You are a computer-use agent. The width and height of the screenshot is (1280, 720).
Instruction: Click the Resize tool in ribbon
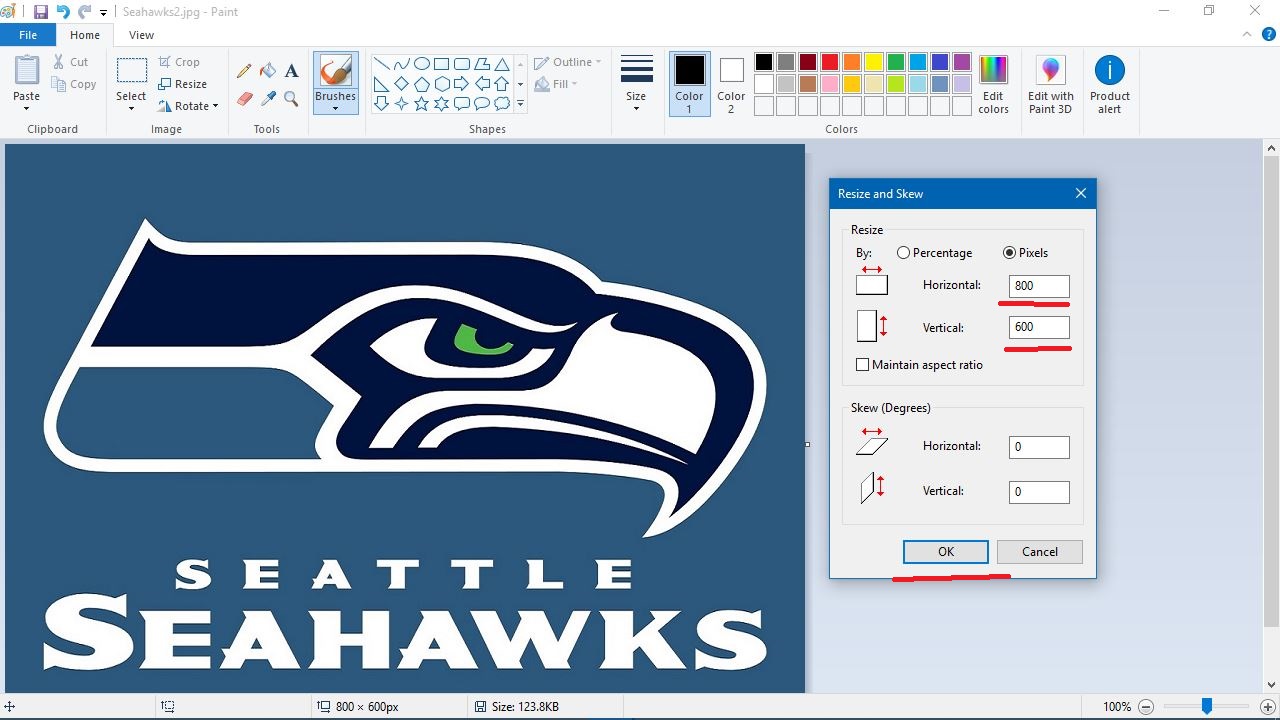[x=182, y=84]
